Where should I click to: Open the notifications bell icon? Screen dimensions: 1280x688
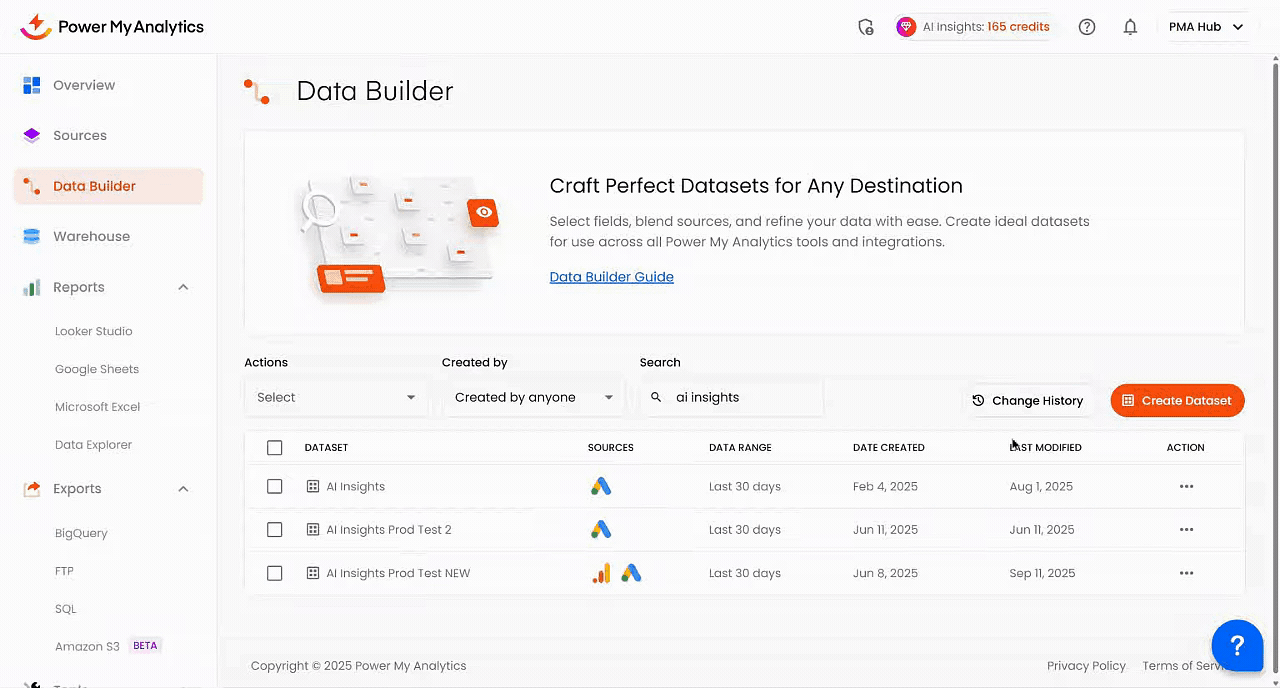click(x=1130, y=27)
